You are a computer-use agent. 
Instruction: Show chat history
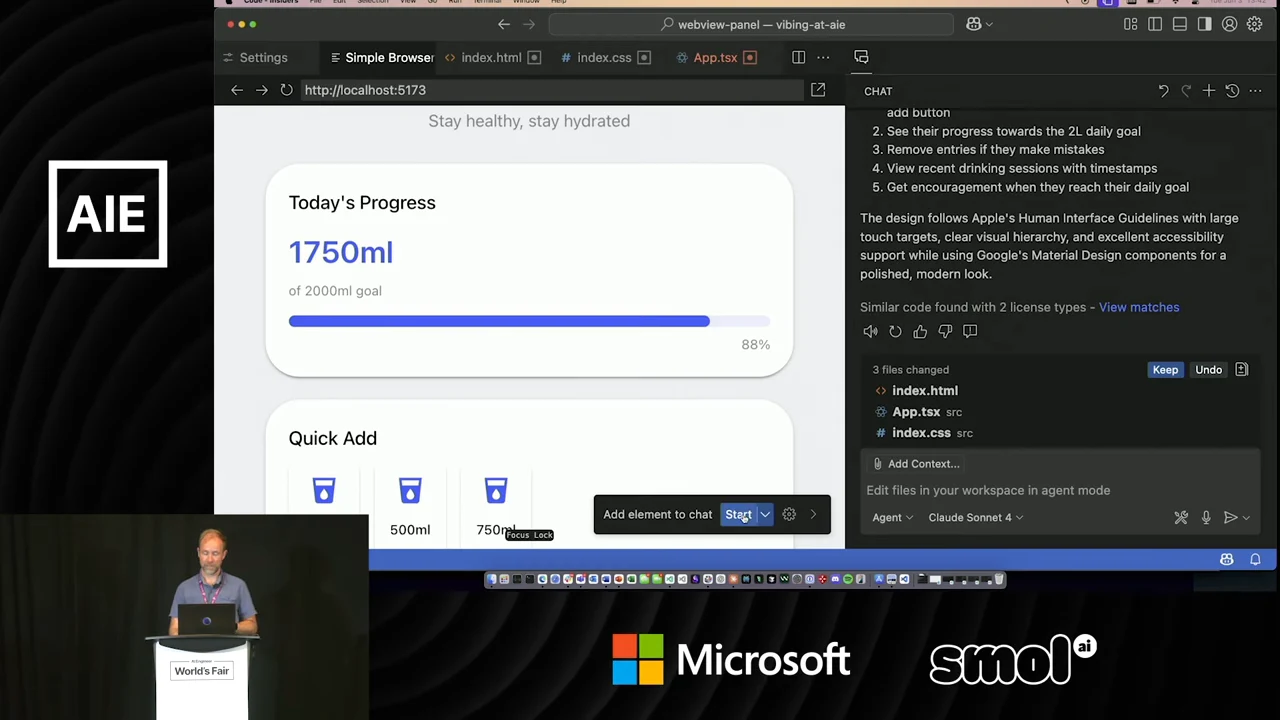point(1232,91)
